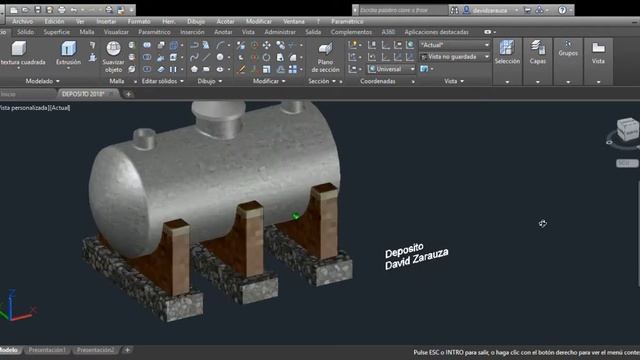The image size is (640, 360).
Task: Expand the Editar sólidos panel dropdown
Action: [x=182, y=81]
